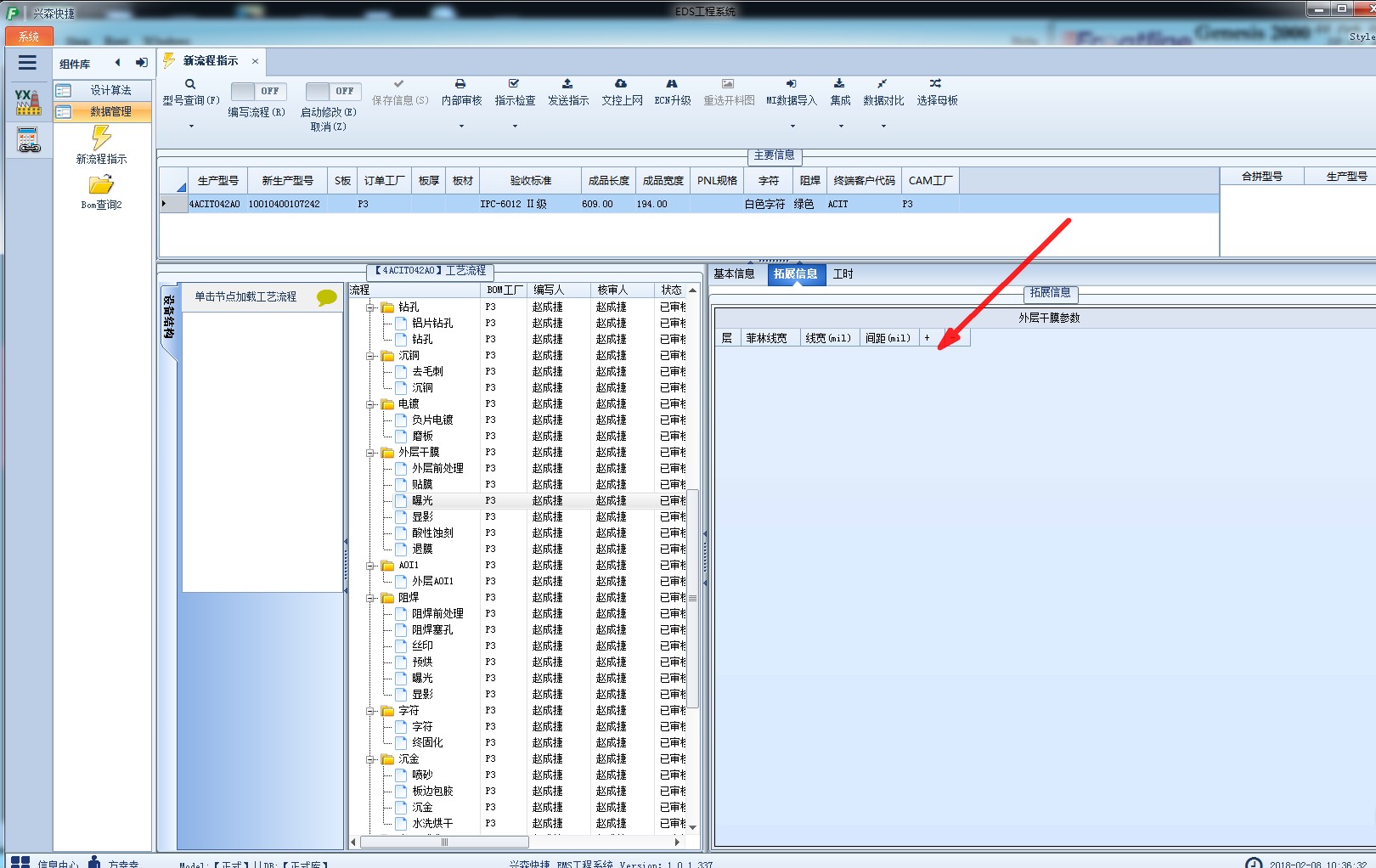This screenshot has width=1376, height=868.
Task: Click the 验收标准 column header
Action: pyautogui.click(x=531, y=181)
